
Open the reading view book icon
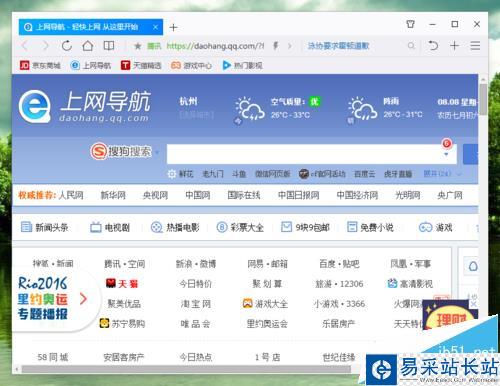(x=109, y=46)
